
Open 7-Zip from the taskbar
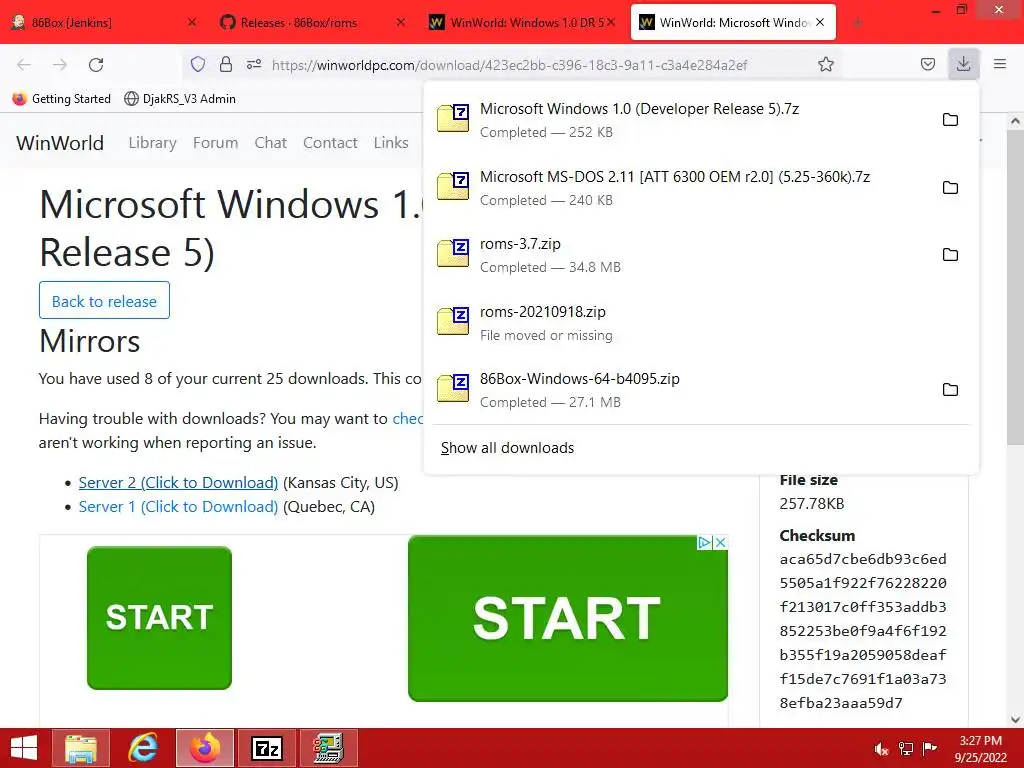(267, 748)
